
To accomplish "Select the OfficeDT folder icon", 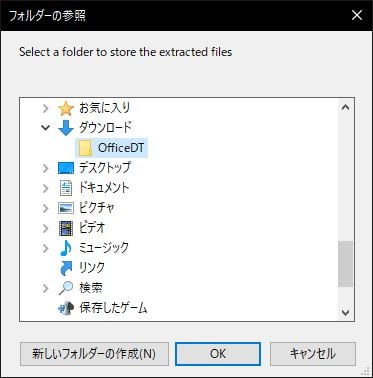I will (x=86, y=148).
